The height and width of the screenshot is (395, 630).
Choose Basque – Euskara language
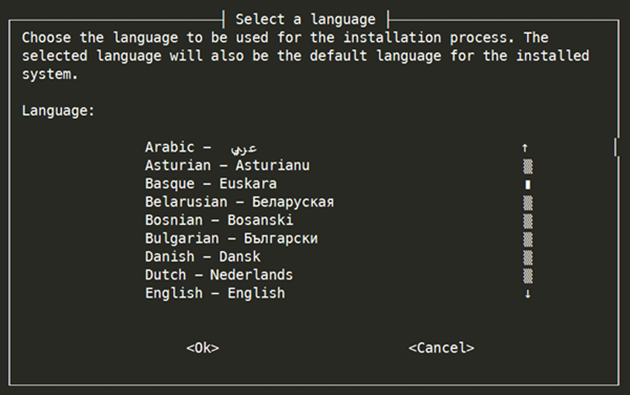(x=211, y=184)
